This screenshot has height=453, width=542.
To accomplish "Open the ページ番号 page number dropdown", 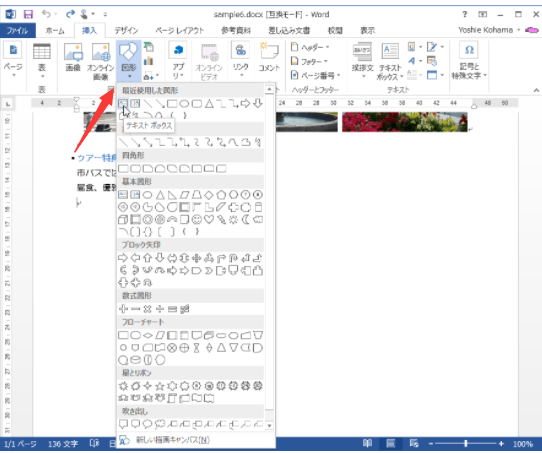I will [316, 75].
